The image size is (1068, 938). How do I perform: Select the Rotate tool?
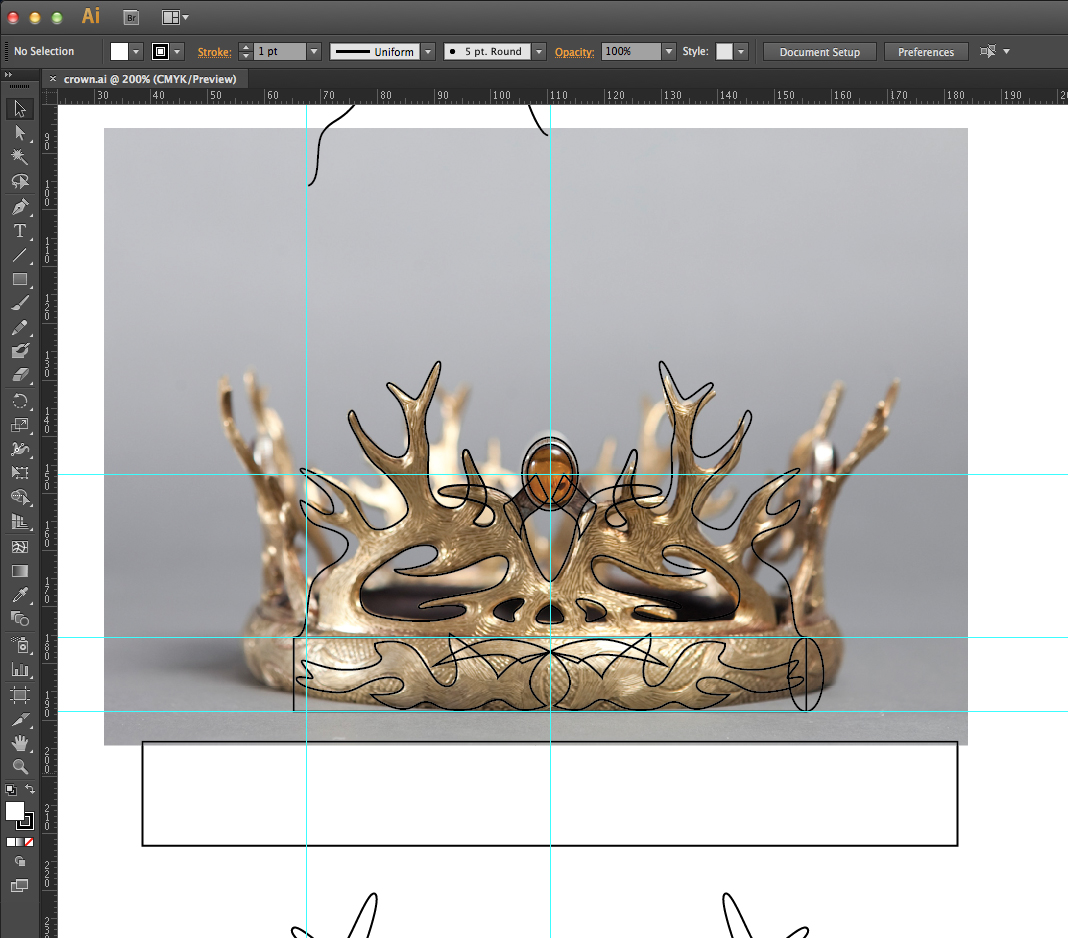(20, 401)
